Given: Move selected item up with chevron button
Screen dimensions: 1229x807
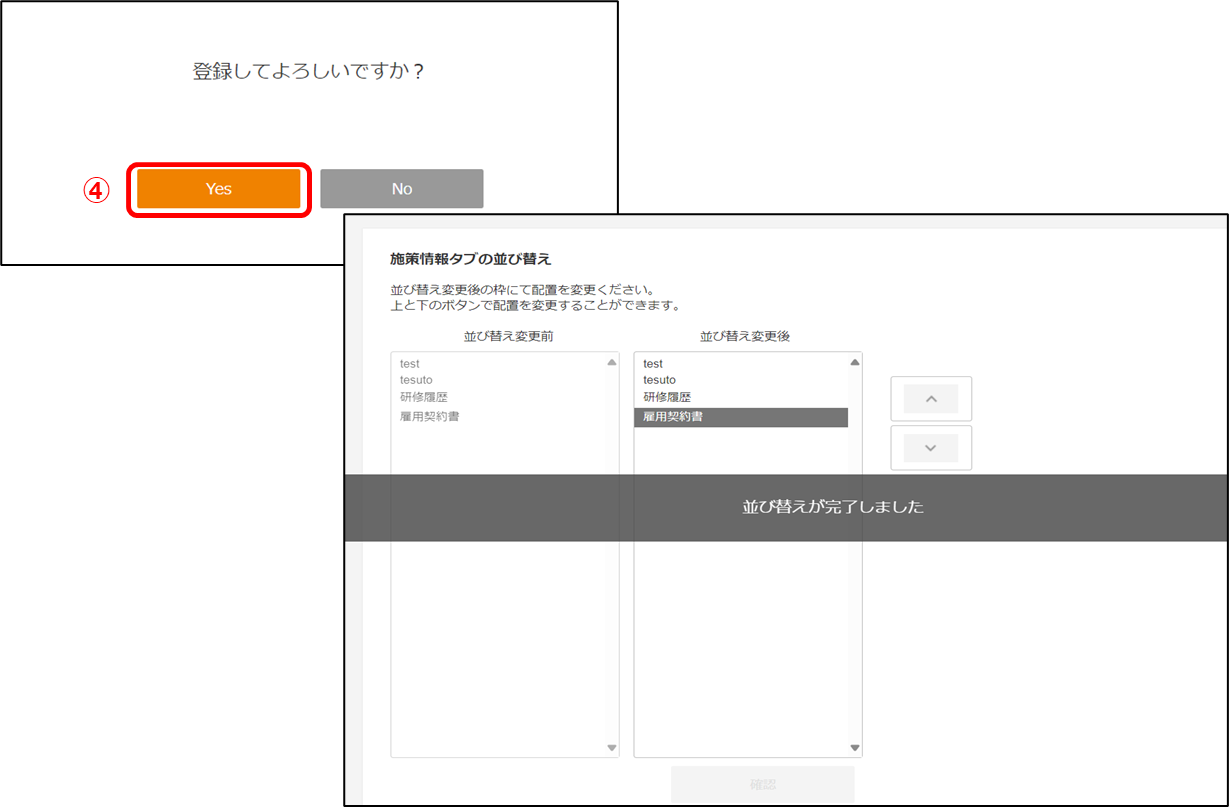Looking at the screenshot, I should coord(930,399).
